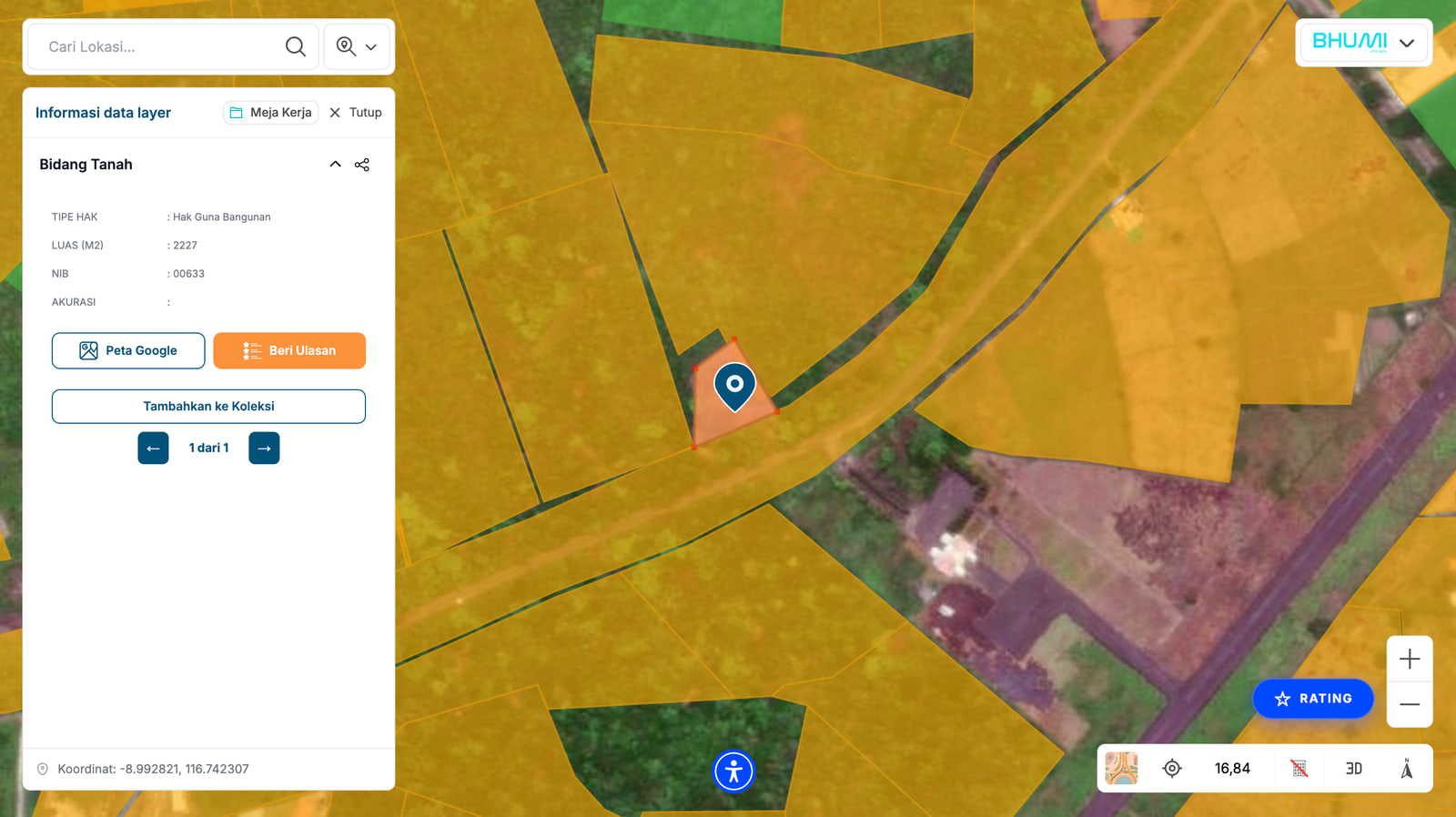This screenshot has height=817, width=1456.
Task: Open Peta Google for this parcel
Action: [x=128, y=350]
